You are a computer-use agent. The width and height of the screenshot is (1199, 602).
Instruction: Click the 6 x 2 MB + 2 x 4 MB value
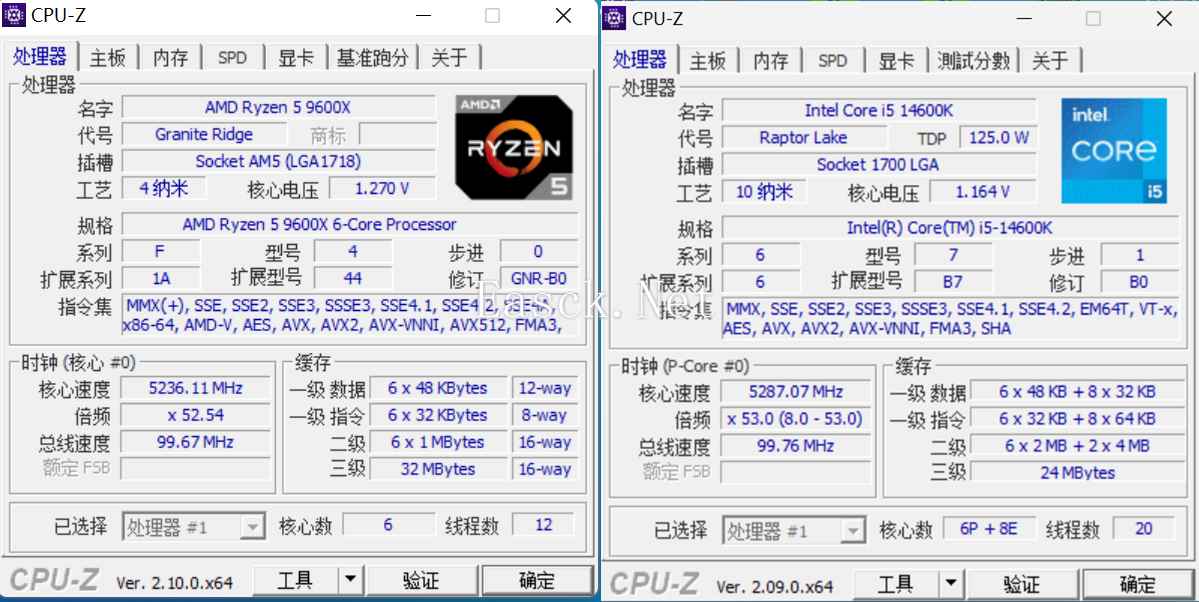coord(1077,445)
